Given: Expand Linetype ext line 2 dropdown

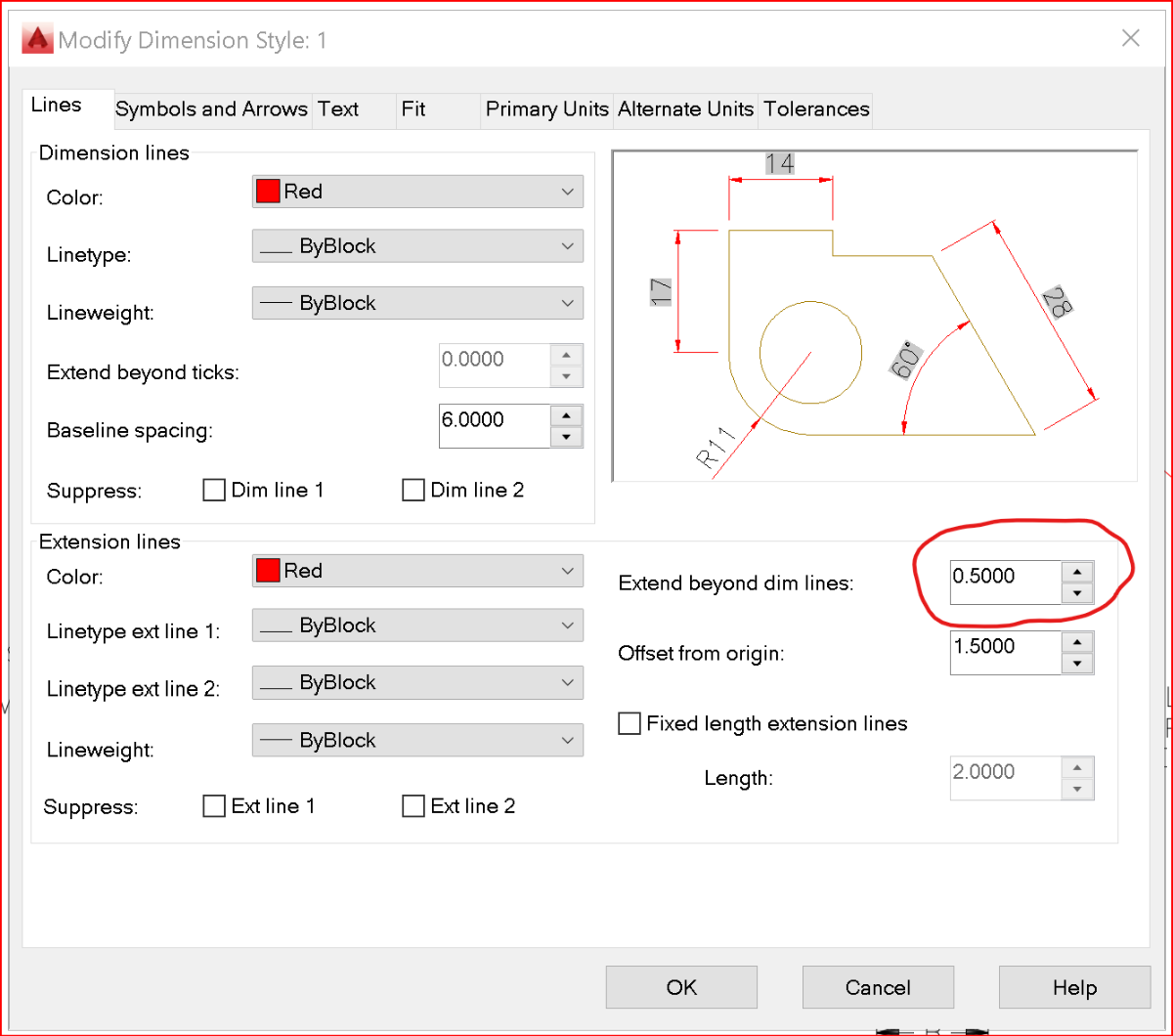Looking at the screenshot, I should (x=417, y=682).
